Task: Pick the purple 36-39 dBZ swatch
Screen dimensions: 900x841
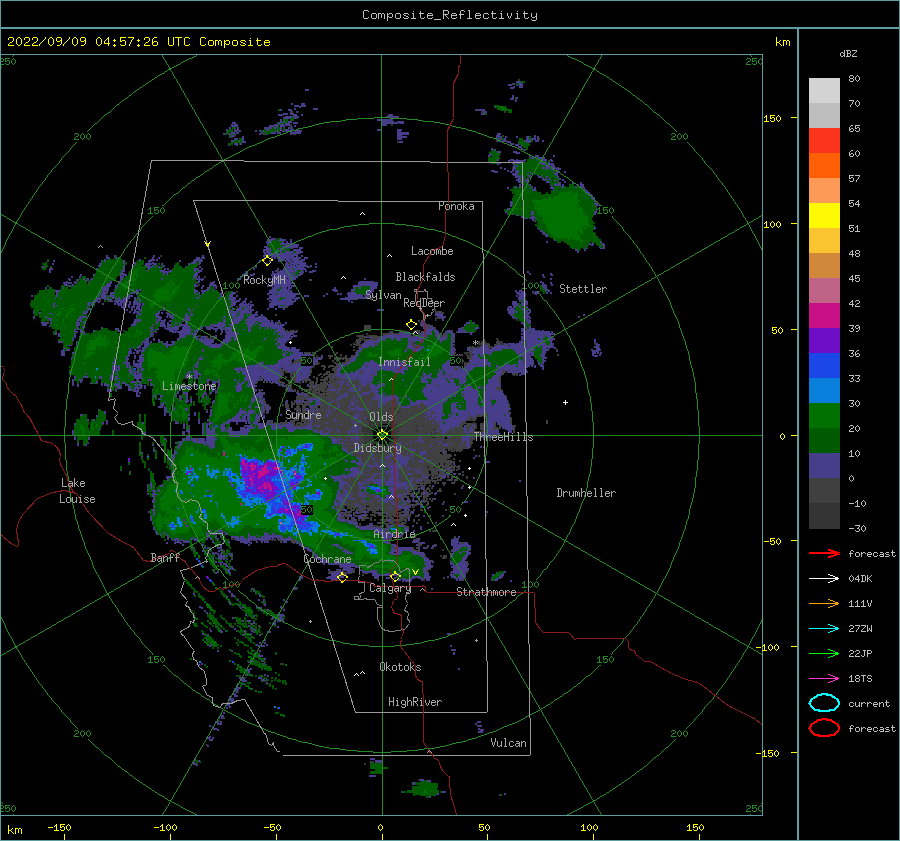Action: pyautogui.click(x=824, y=341)
